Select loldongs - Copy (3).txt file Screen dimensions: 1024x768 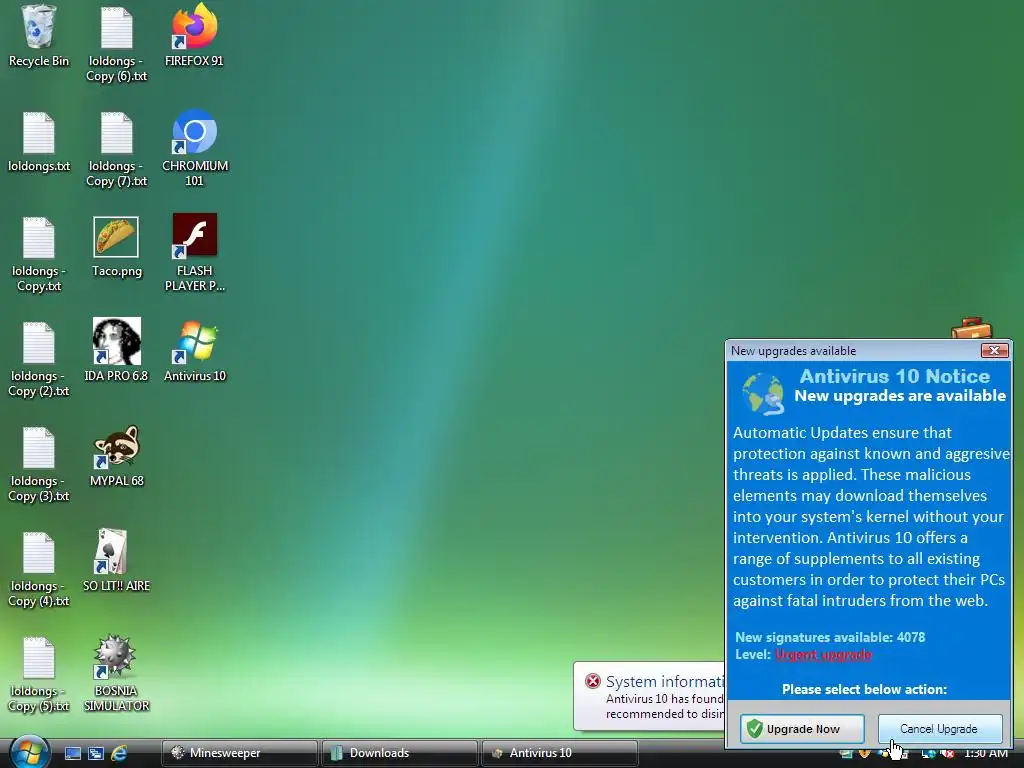39,464
